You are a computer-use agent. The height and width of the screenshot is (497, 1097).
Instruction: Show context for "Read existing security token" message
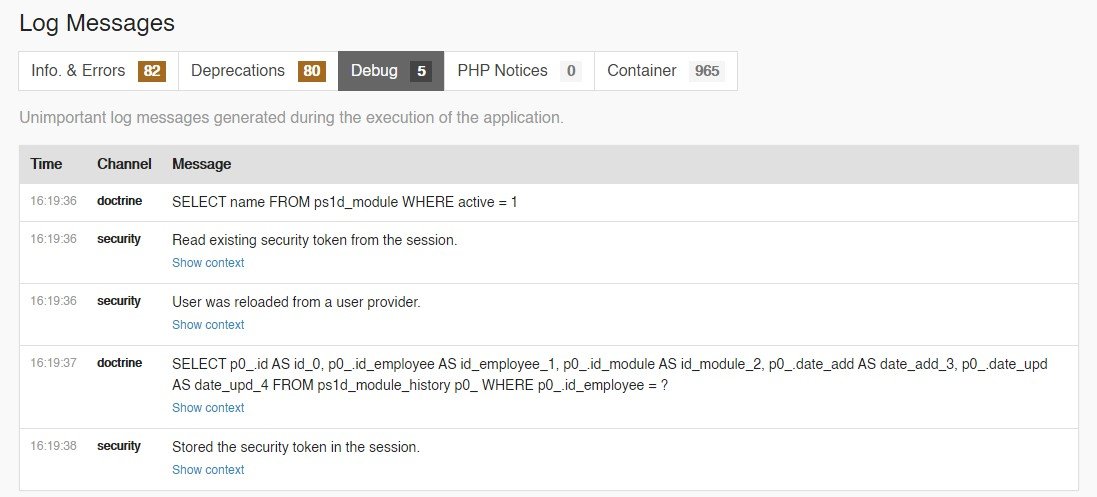coord(208,263)
